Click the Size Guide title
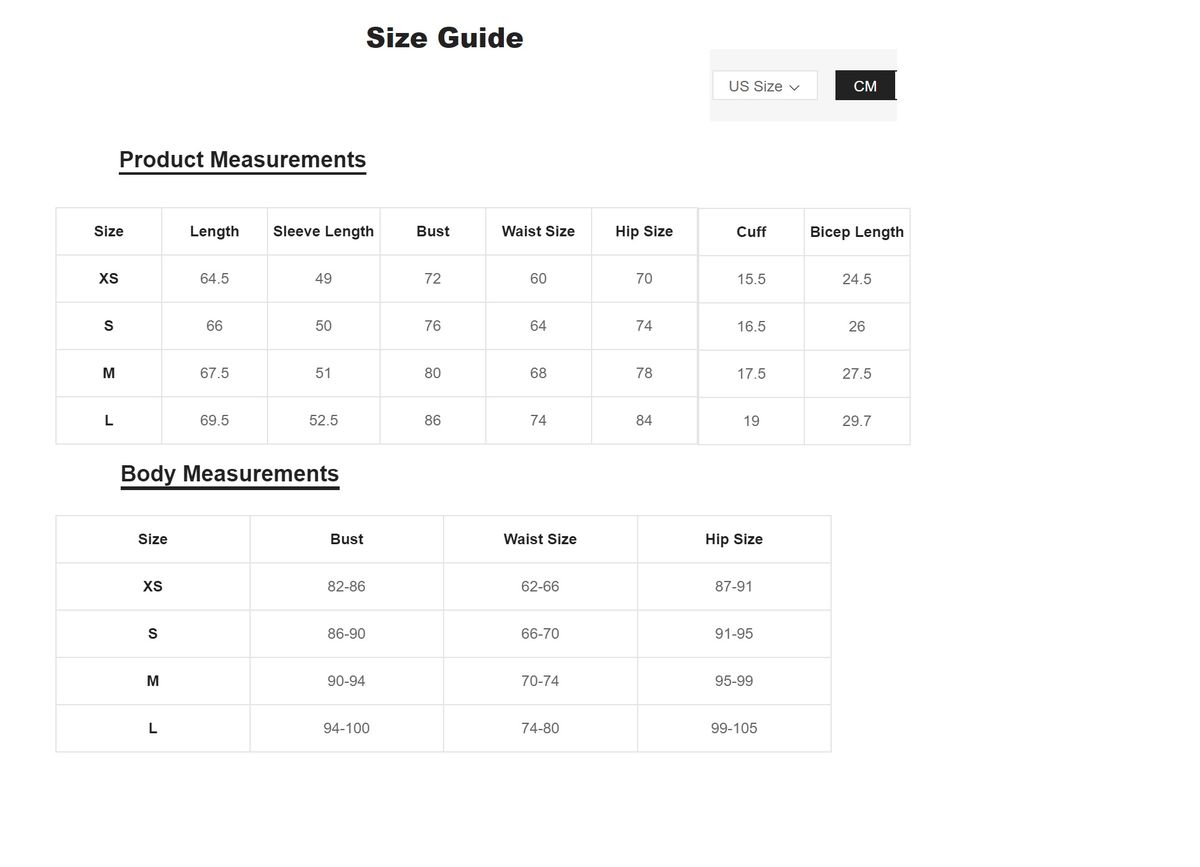 [x=444, y=38]
